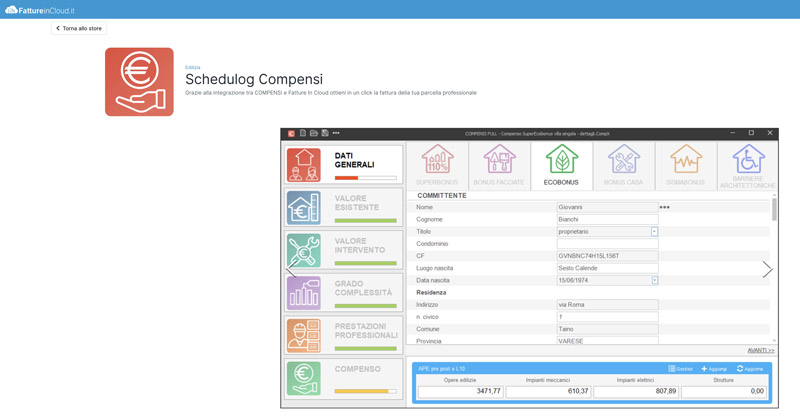The height and width of the screenshot is (420, 800).
Task: Click the CF field GVNBNC74H15L156T
Action: tap(607, 256)
